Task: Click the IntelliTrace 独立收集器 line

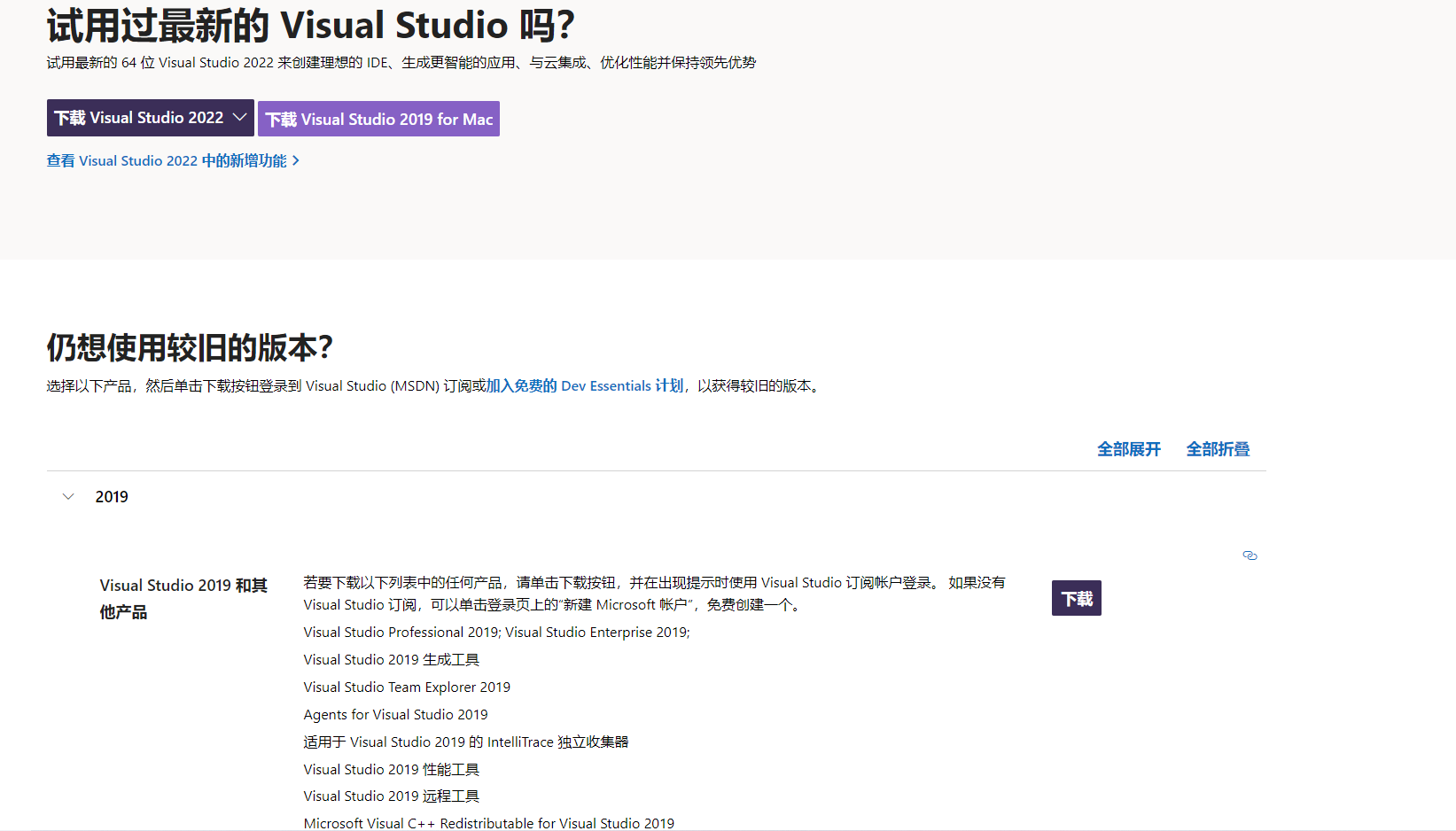Action: [x=466, y=742]
